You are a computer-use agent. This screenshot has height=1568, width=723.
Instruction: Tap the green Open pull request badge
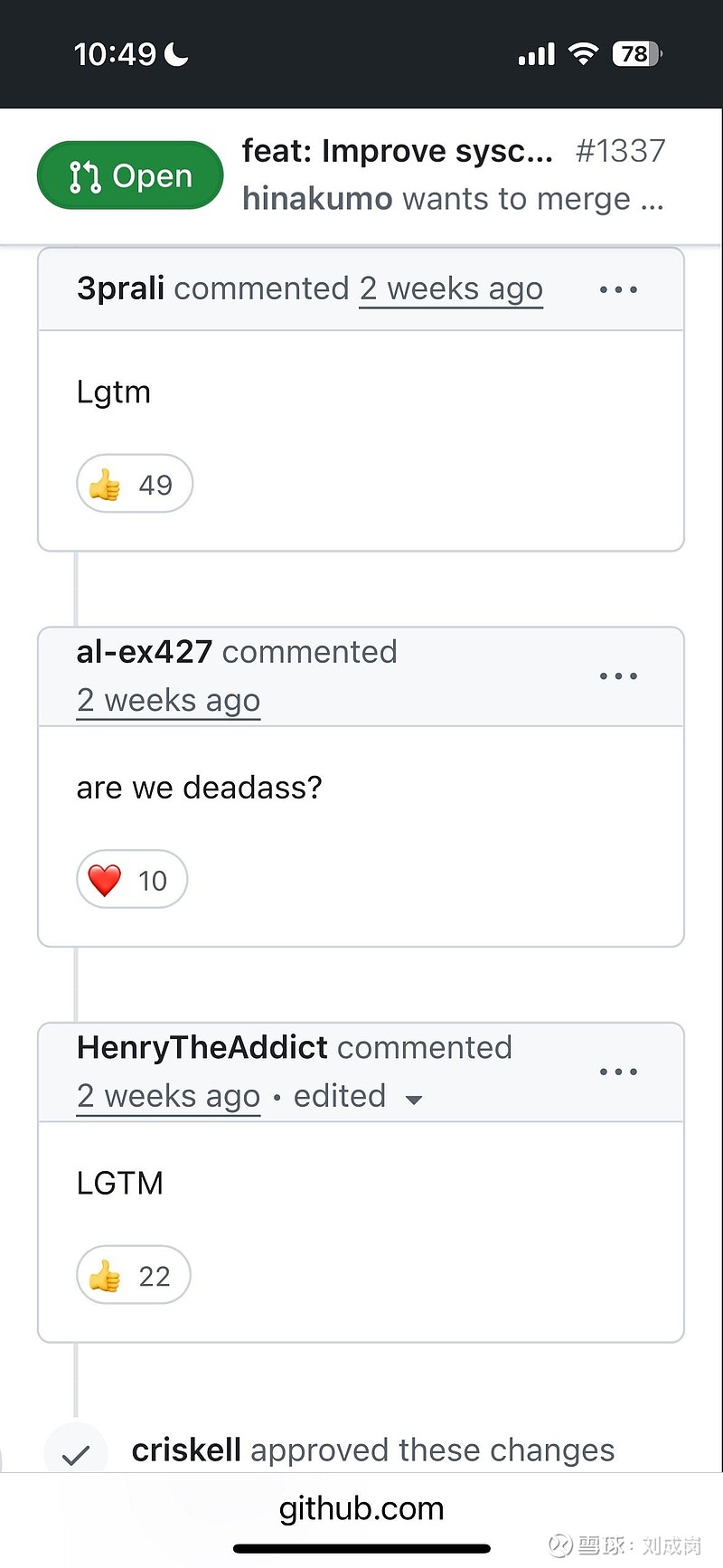(130, 175)
